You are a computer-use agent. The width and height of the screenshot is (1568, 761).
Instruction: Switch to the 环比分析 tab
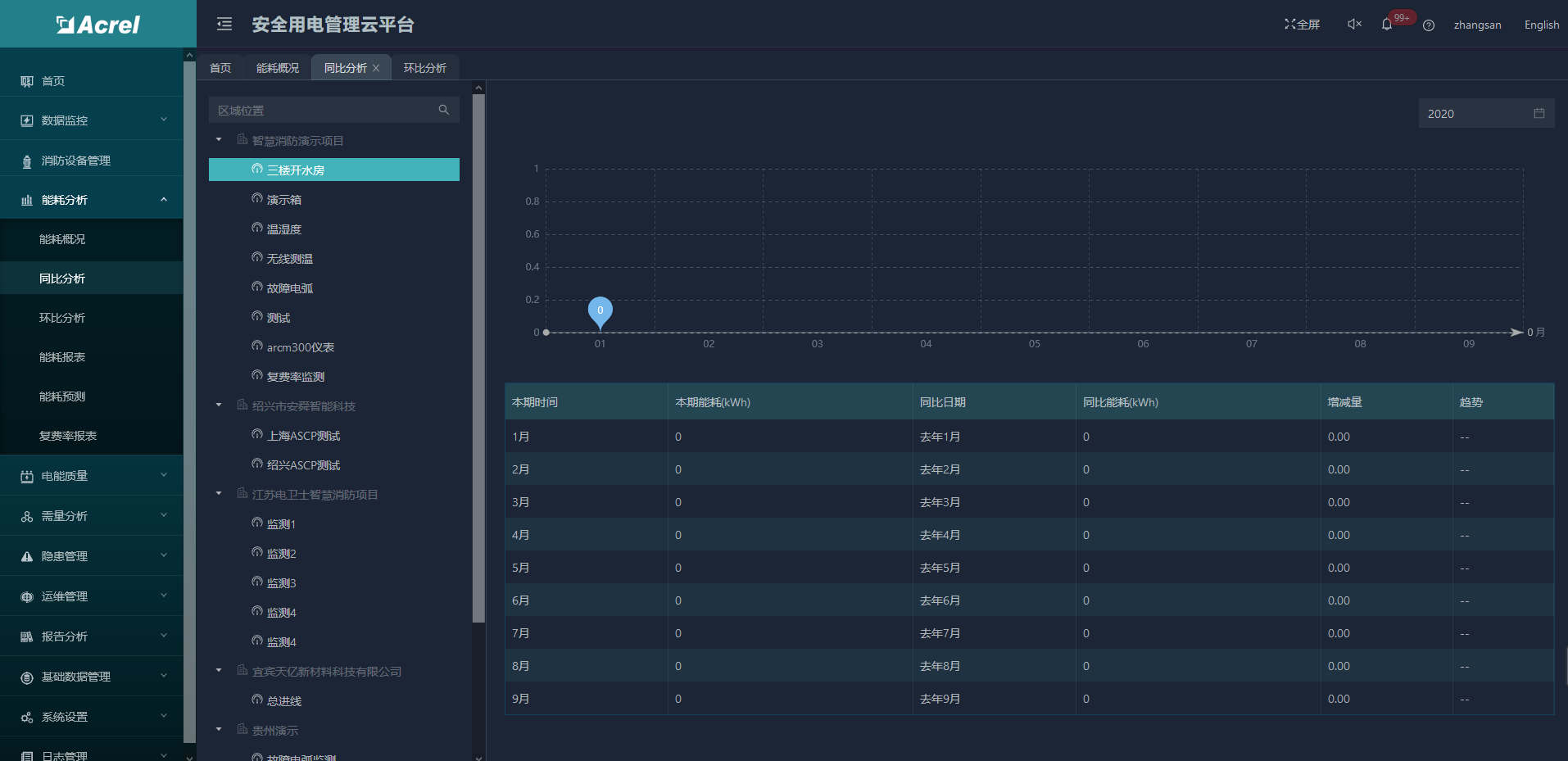pyautogui.click(x=424, y=68)
